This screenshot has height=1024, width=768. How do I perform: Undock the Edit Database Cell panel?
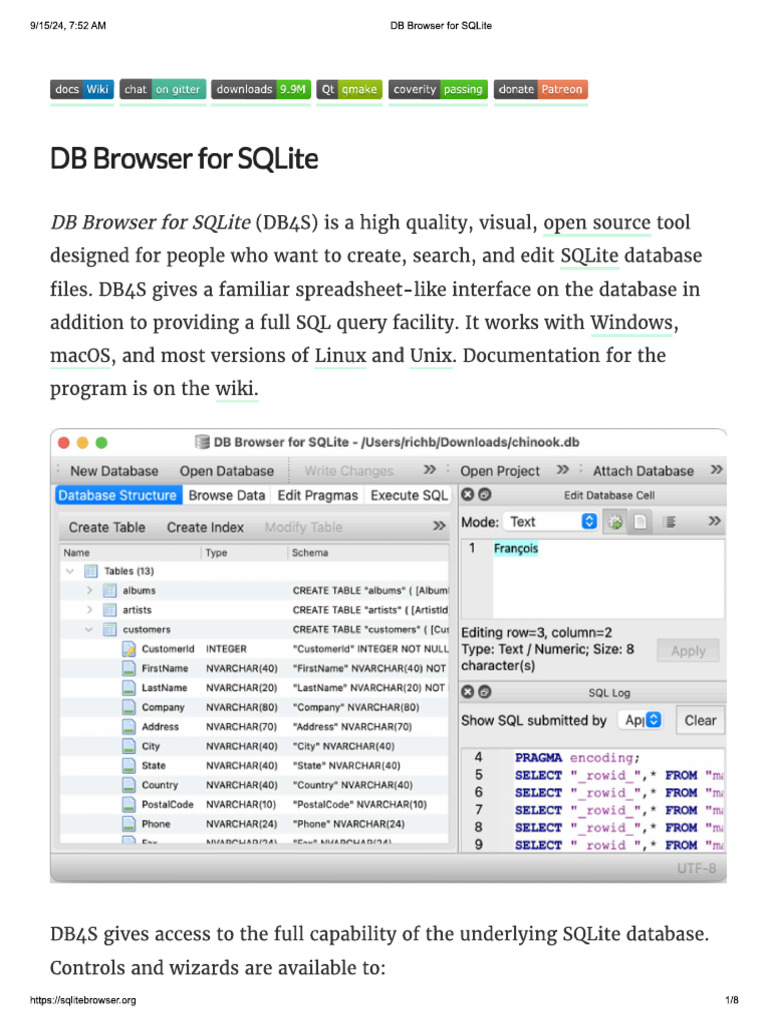click(x=485, y=494)
